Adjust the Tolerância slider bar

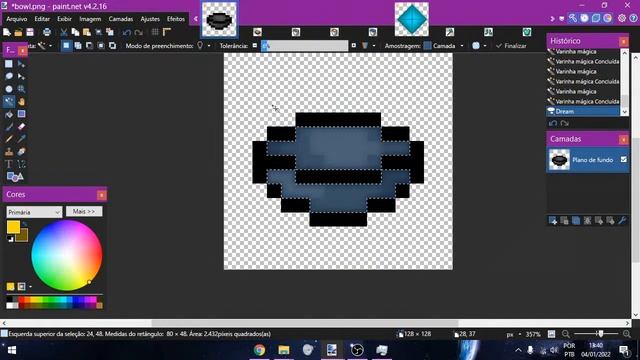coord(304,46)
